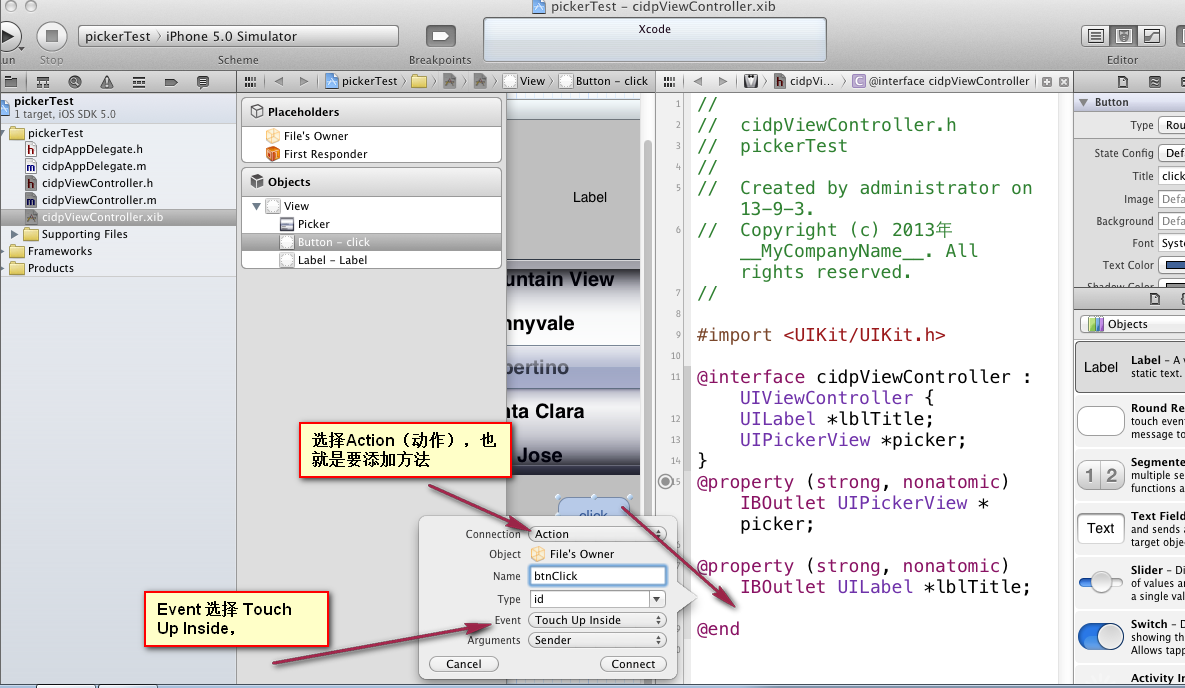
Task: Open the Arguments dropdown showing Sender
Action: (x=597, y=640)
